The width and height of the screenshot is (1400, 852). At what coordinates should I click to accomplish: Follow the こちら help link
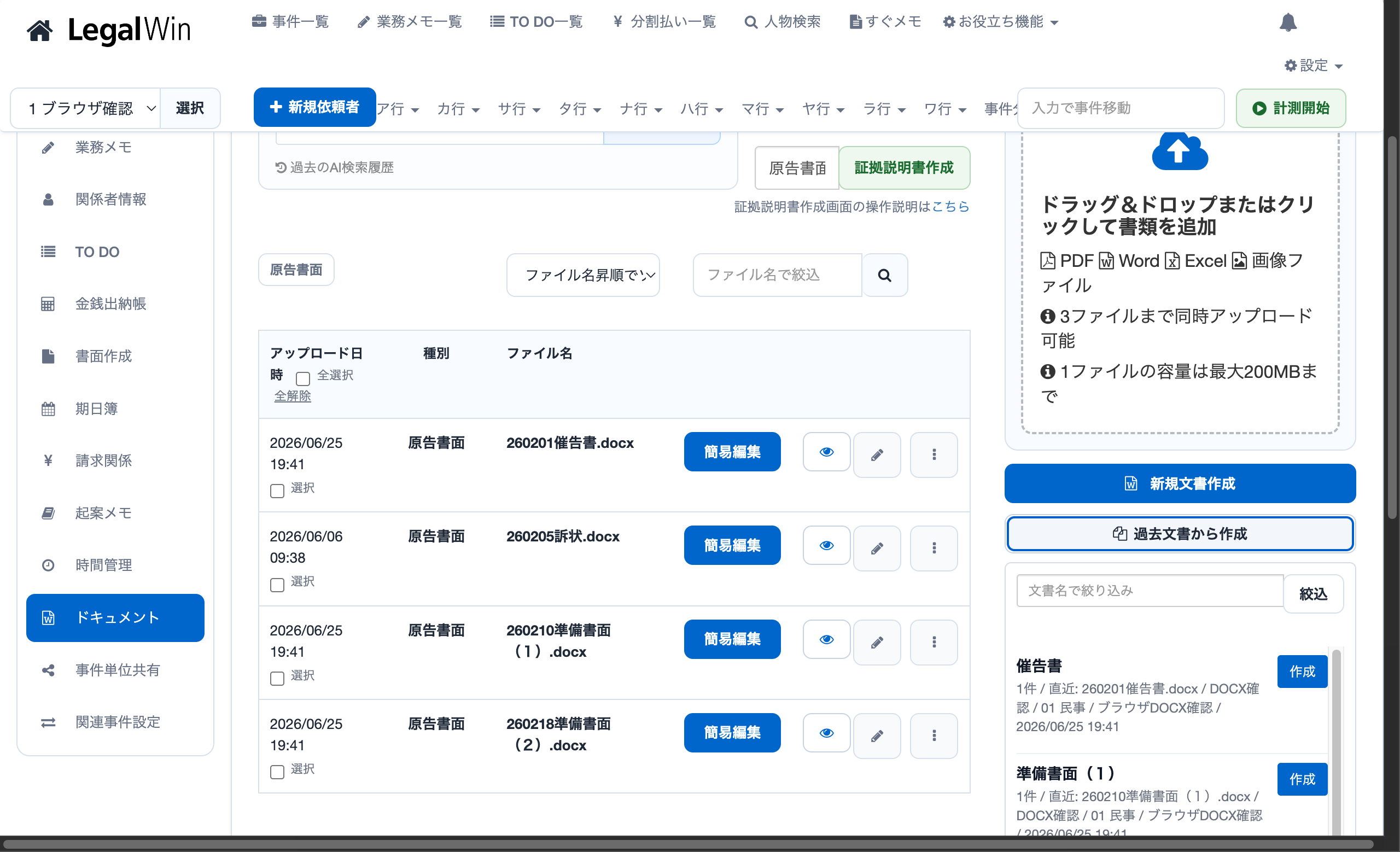pos(950,207)
